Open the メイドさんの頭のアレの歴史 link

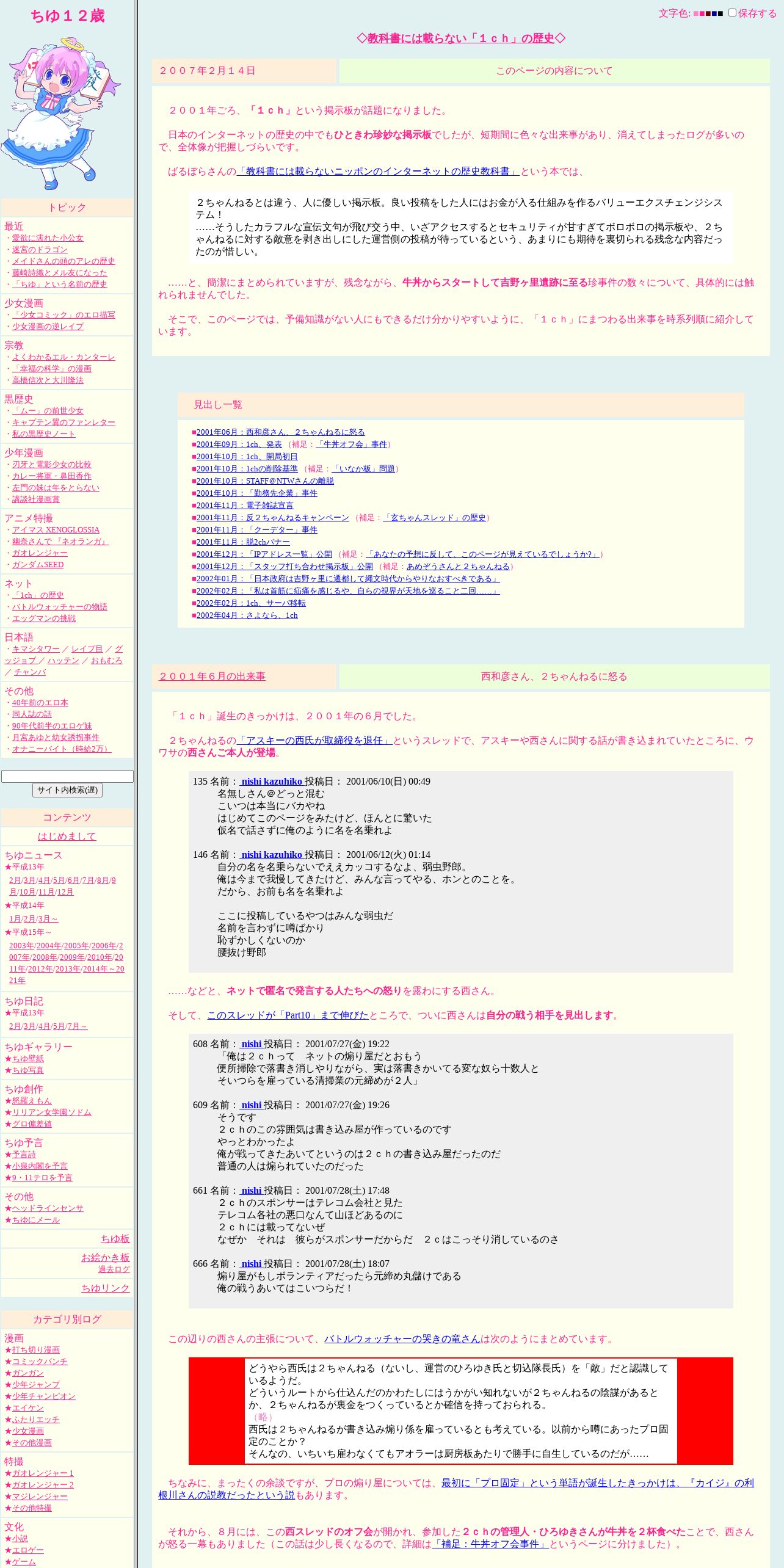(x=64, y=261)
